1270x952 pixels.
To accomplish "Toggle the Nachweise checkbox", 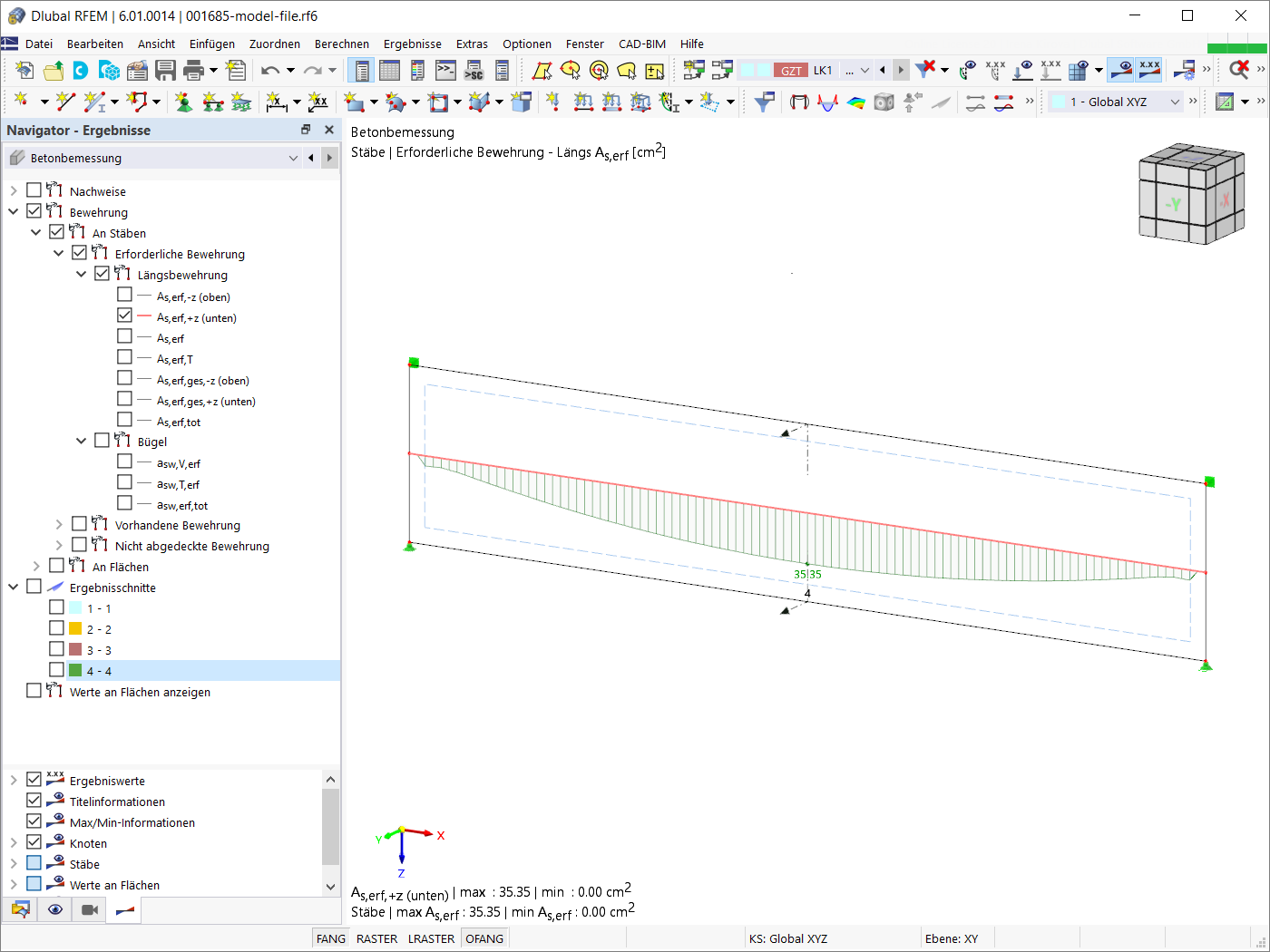I will coord(34,190).
